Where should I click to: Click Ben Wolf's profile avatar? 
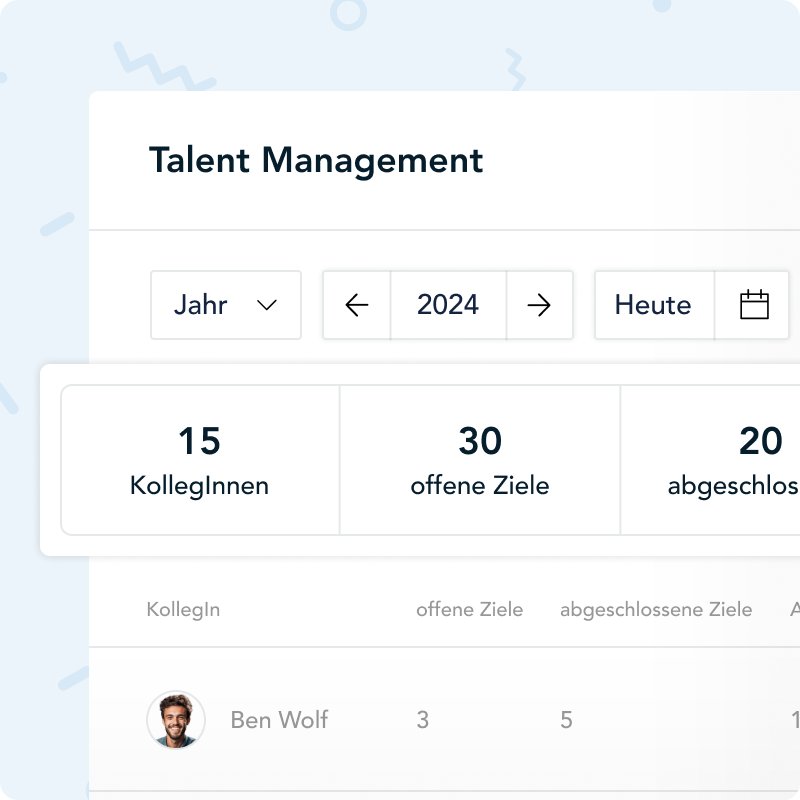[x=176, y=720]
